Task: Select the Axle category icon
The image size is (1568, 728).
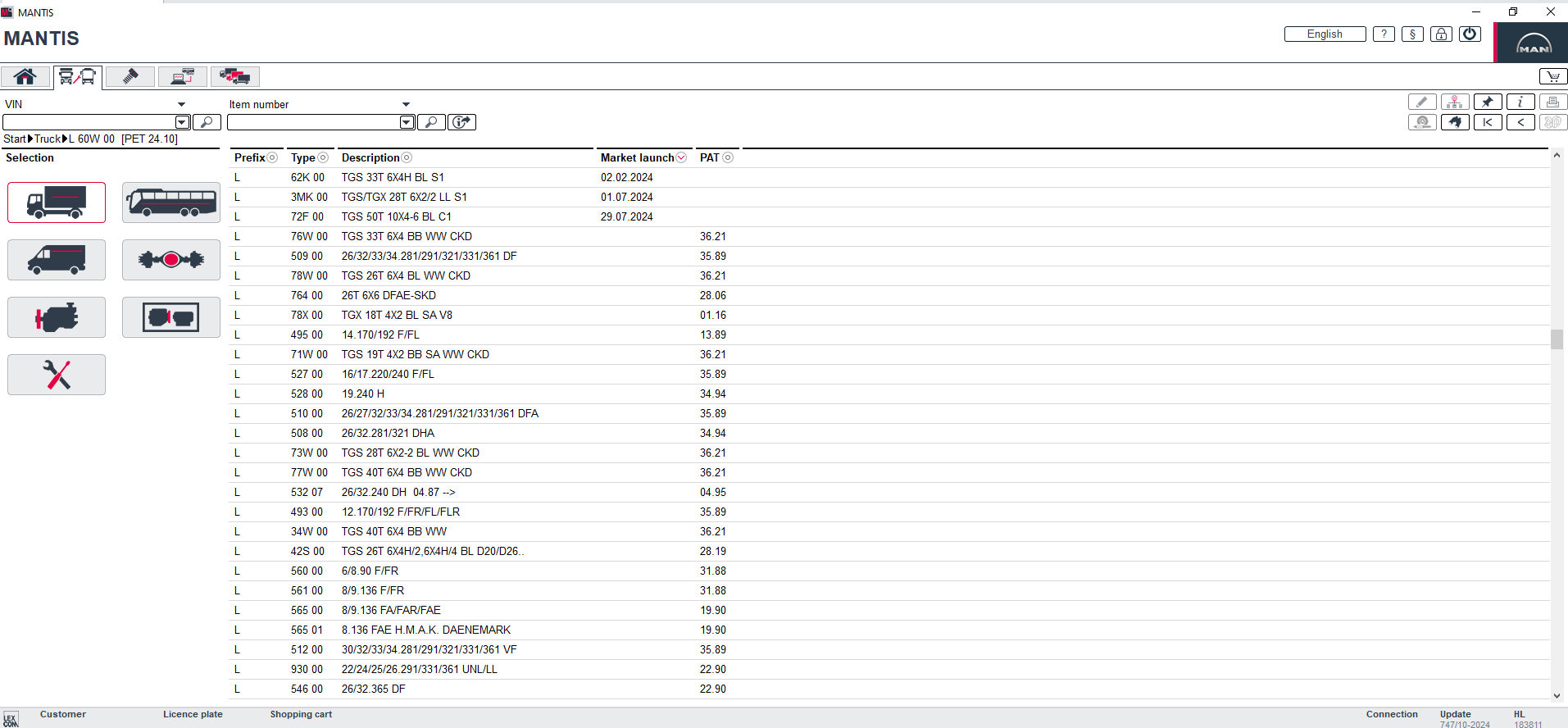Action: (171, 260)
